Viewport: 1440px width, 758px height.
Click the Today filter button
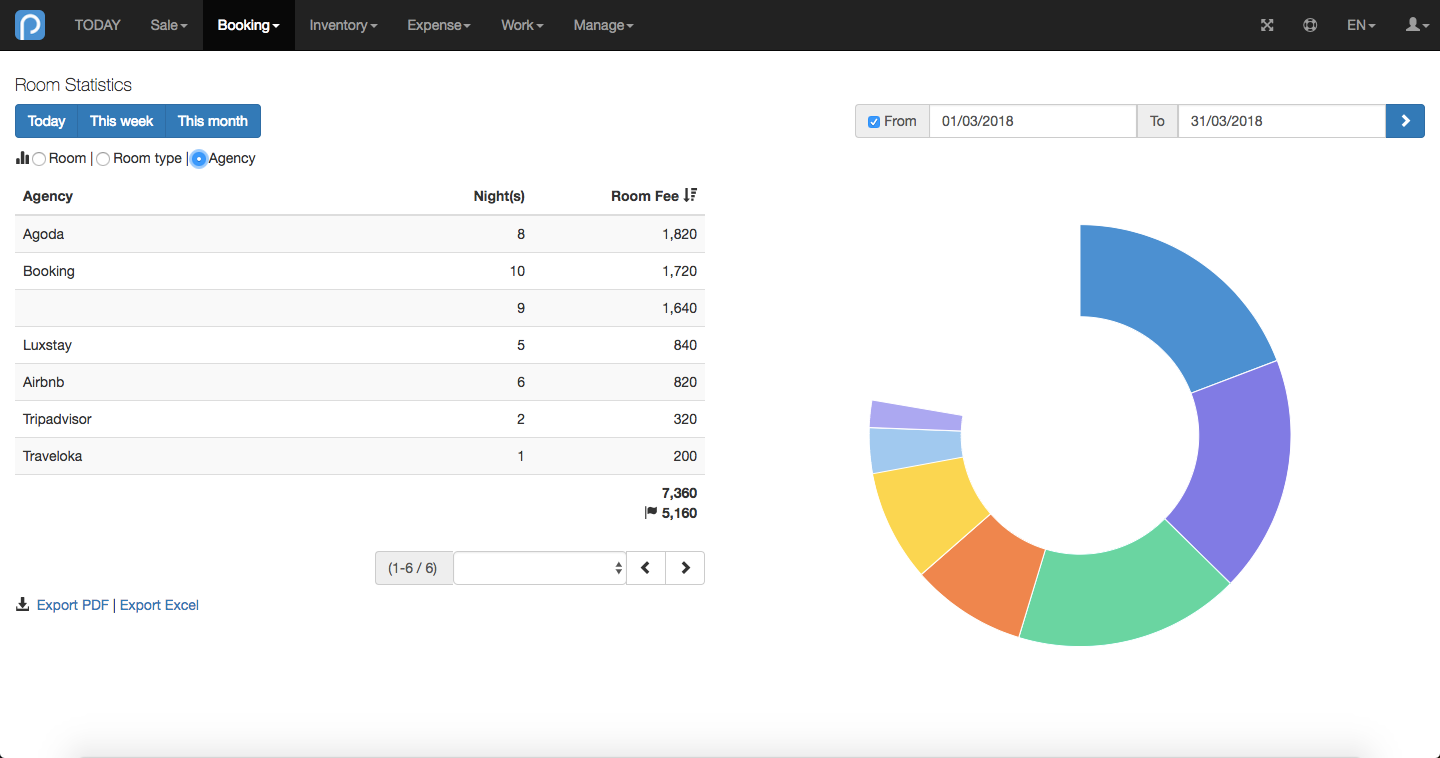[46, 121]
